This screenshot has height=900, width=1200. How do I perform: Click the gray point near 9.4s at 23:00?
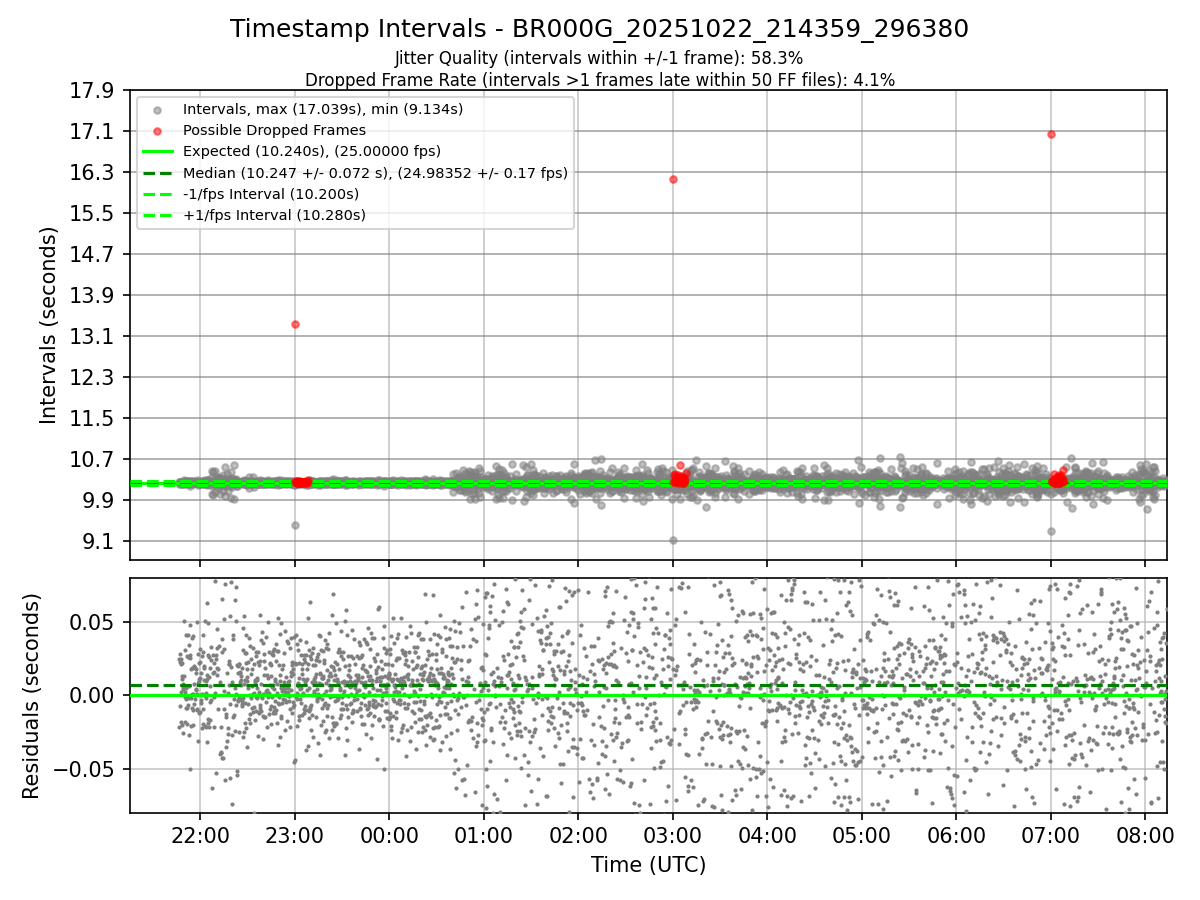[x=295, y=525]
